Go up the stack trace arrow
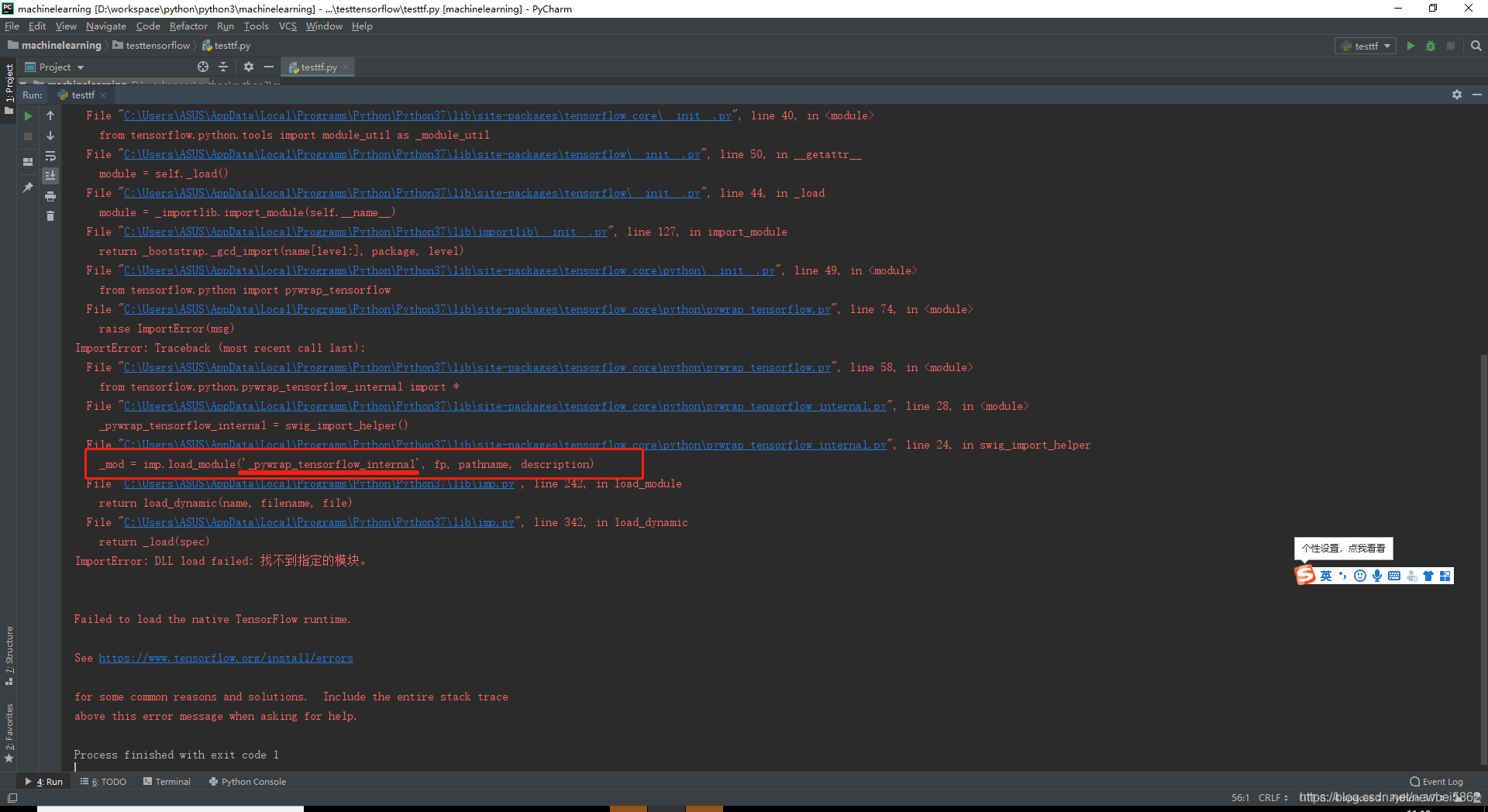 coord(50,116)
